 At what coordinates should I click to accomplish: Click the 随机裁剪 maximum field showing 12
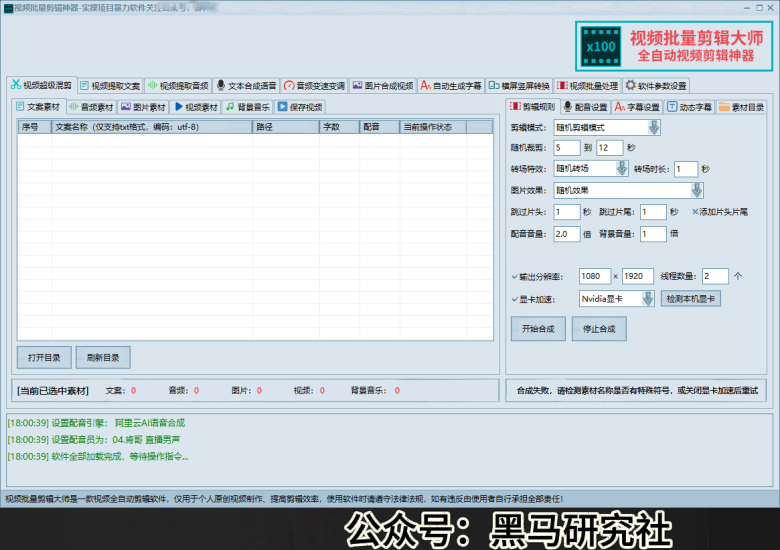(609, 148)
